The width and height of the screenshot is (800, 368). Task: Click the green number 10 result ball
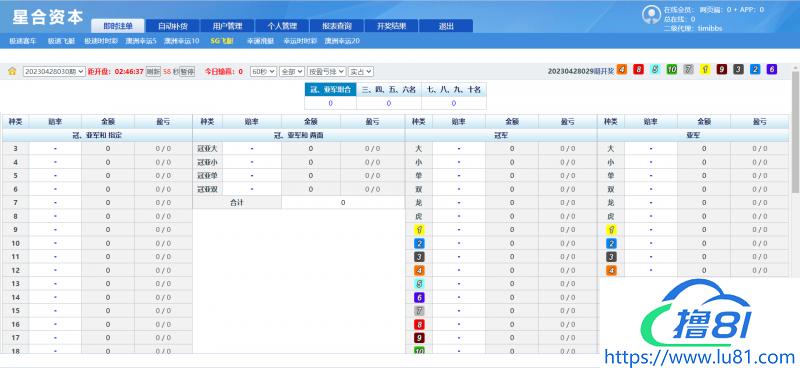(x=671, y=69)
